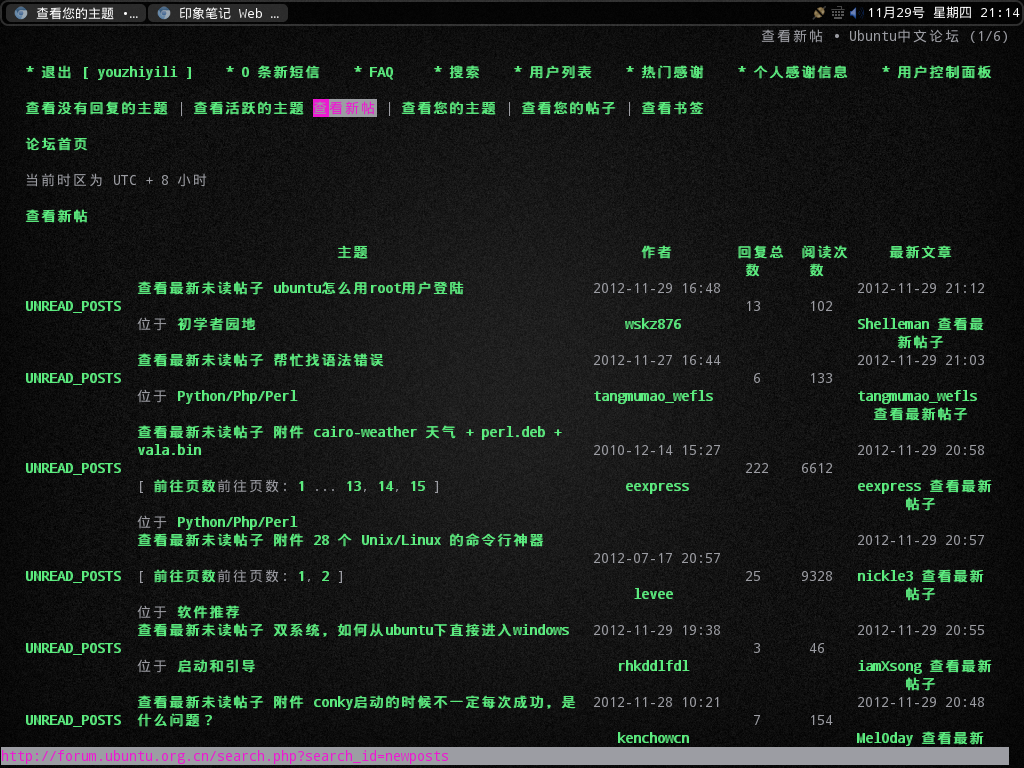Screen dimensions: 1024x768
Task: View eexpress in the 作者 column
Action: point(657,487)
